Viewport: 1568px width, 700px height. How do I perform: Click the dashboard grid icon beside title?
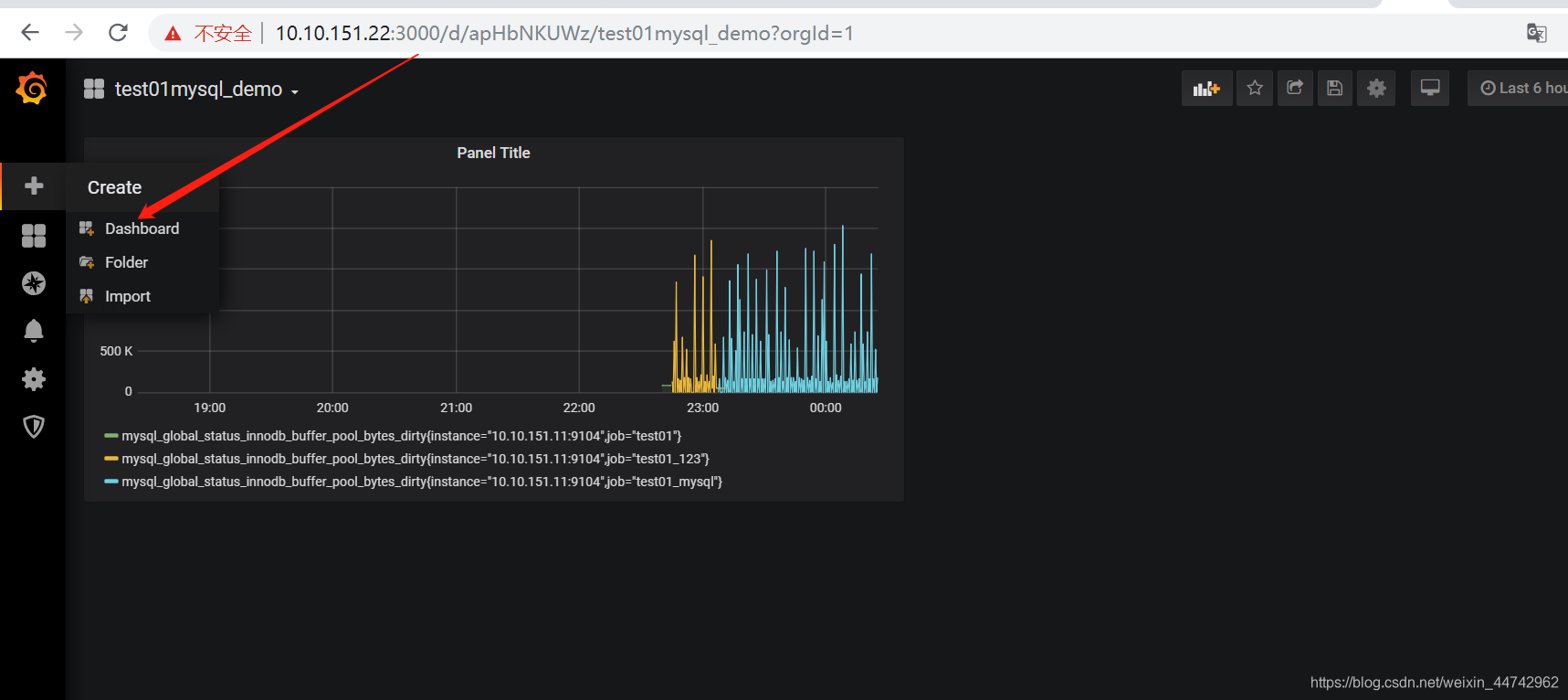click(93, 89)
